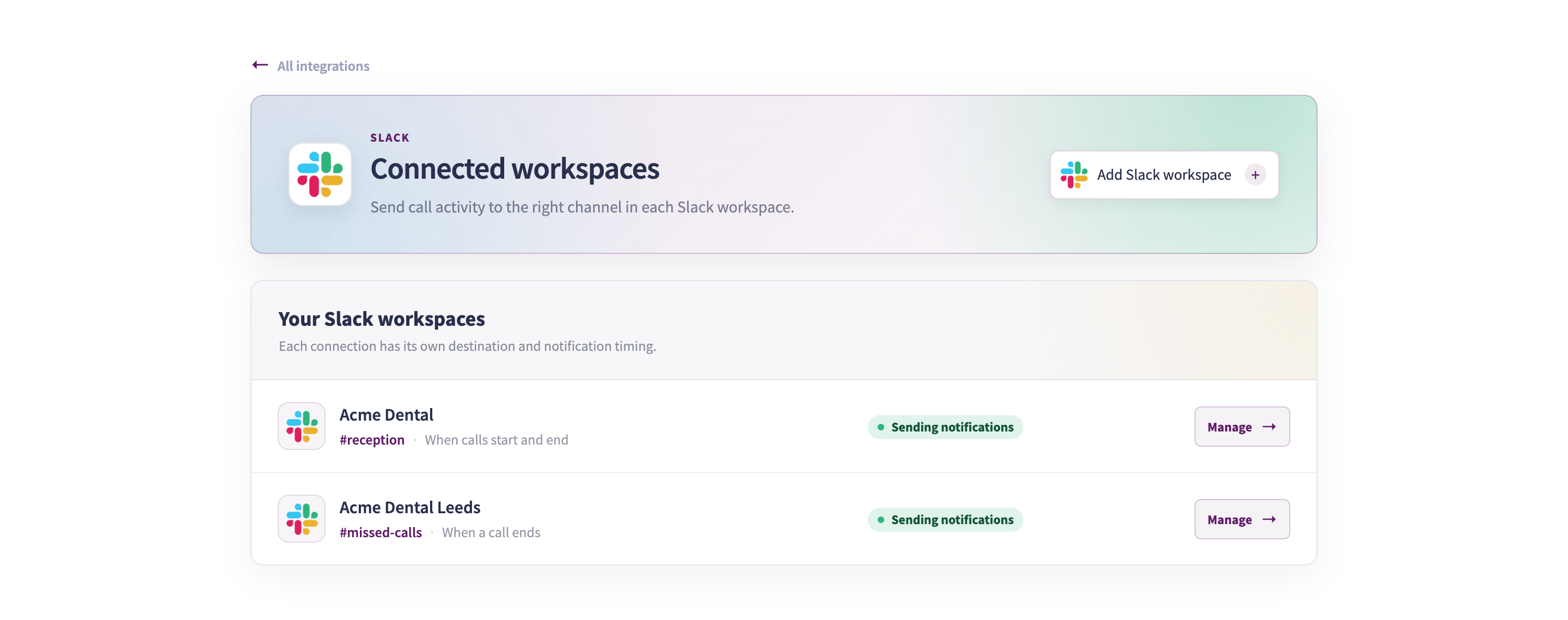Viewport: 1568px width, 620px height.
Task: Click the Acme Dental row Slack icon
Action: [302, 427]
